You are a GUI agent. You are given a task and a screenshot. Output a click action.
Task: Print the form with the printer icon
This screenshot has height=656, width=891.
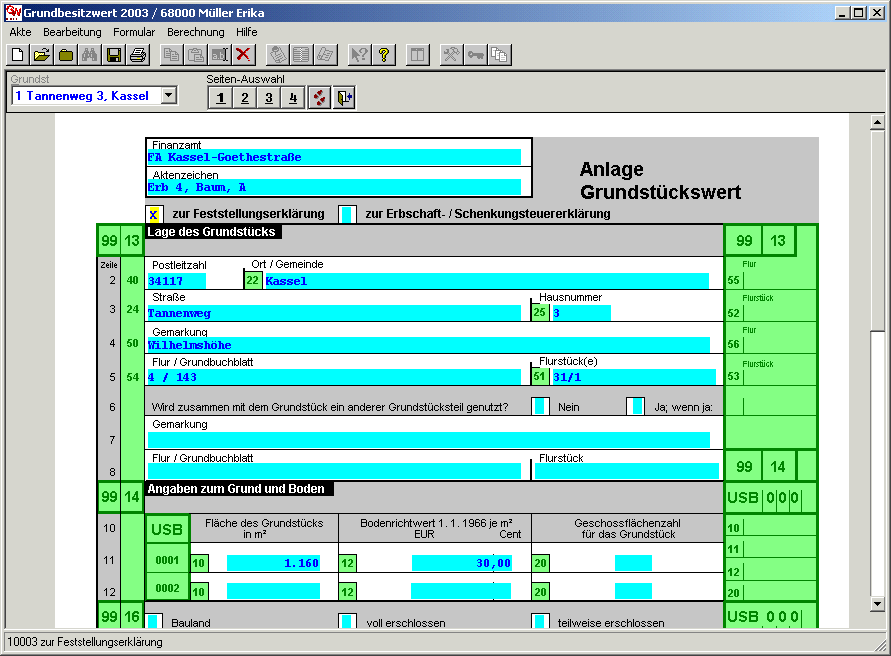click(138, 55)
